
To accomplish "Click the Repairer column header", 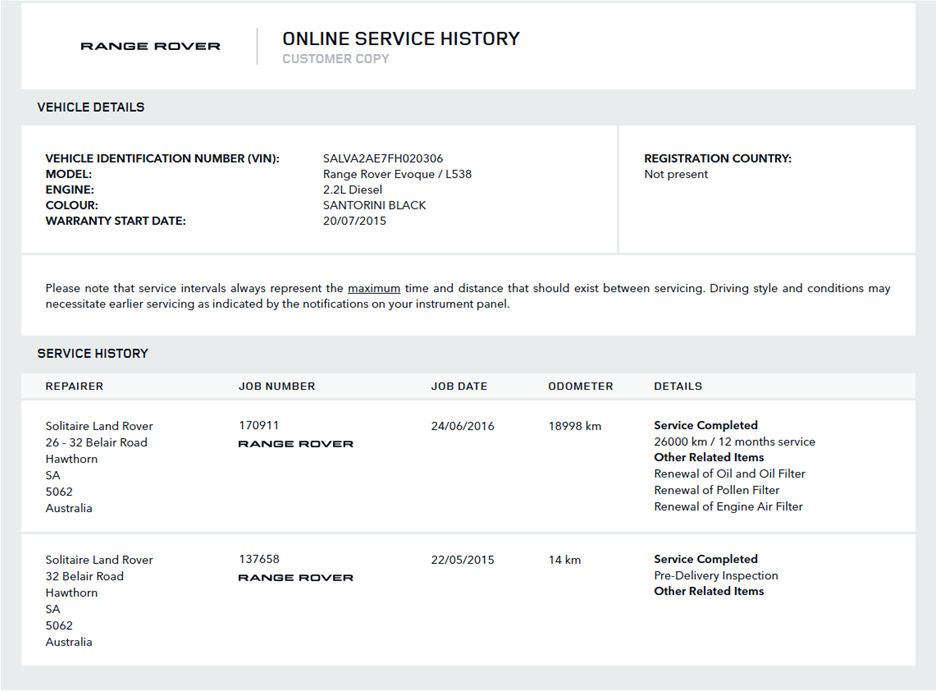I will pos(74,386).
